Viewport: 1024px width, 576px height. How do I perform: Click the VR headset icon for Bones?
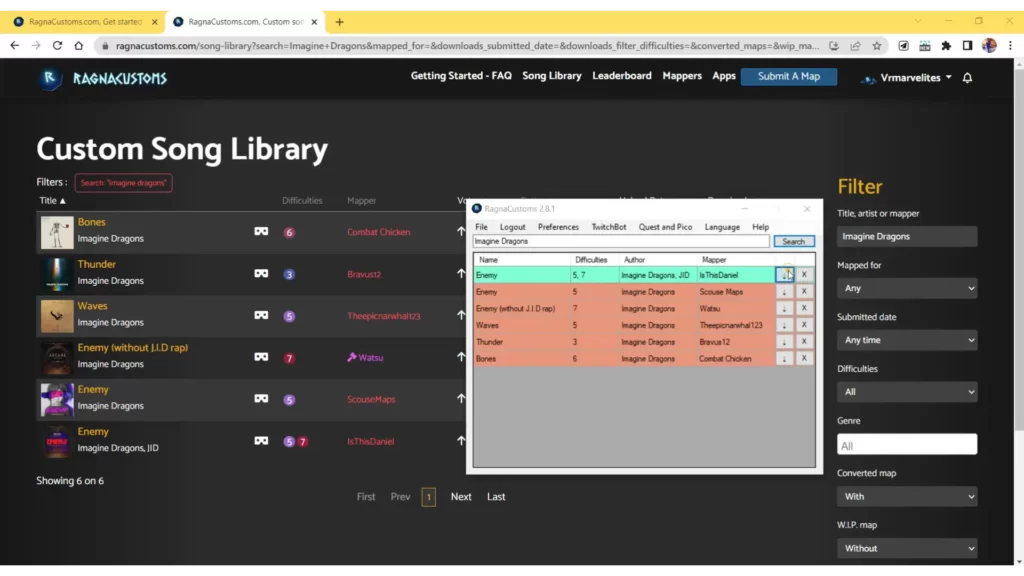261,231
